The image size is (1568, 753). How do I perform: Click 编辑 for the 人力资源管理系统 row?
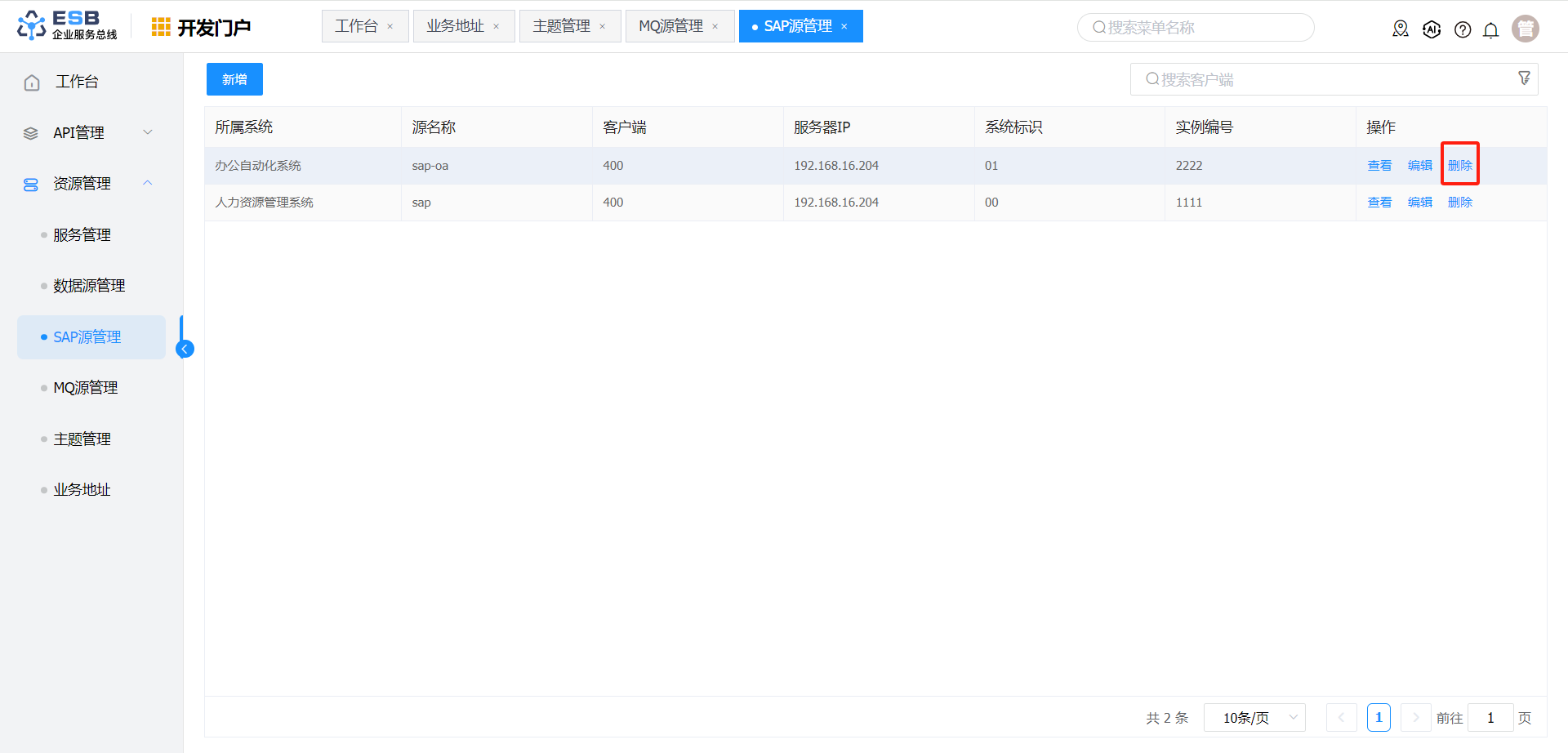coord(1419,203)
